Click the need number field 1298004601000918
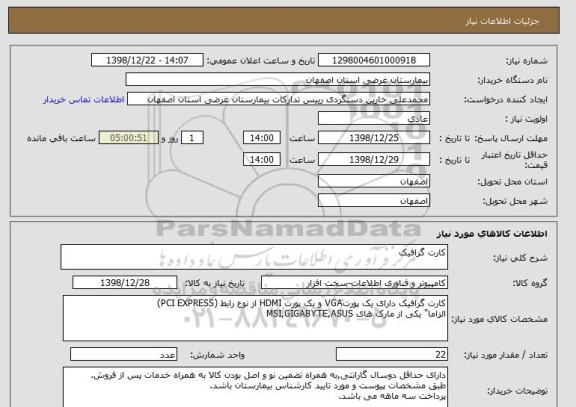 (374, 60)
